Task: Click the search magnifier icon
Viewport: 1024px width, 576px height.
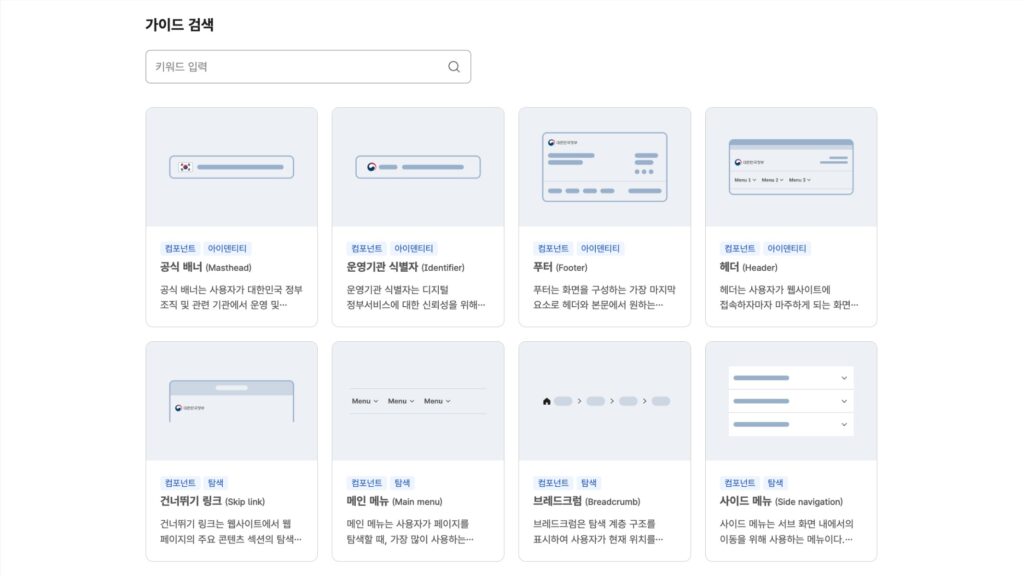Action: click(x=454, y=67)
